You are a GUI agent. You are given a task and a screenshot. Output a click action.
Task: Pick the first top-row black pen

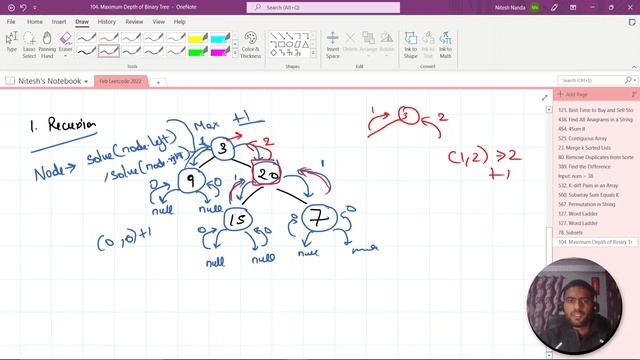[x=87, y=38]
